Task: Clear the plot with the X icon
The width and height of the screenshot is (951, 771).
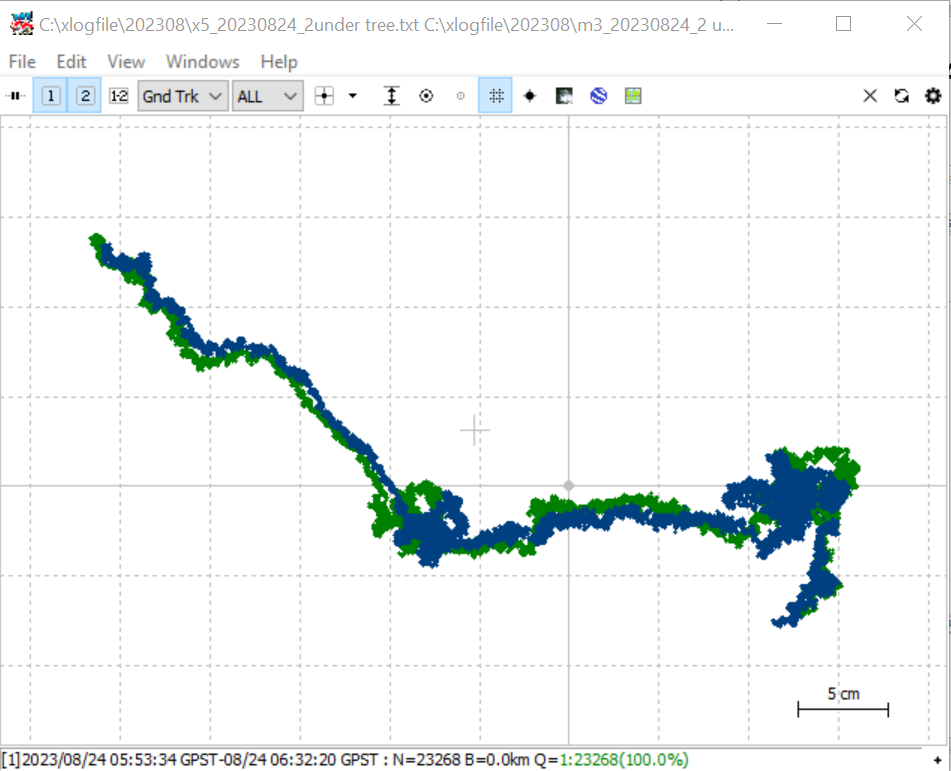Action: point(870,96)
